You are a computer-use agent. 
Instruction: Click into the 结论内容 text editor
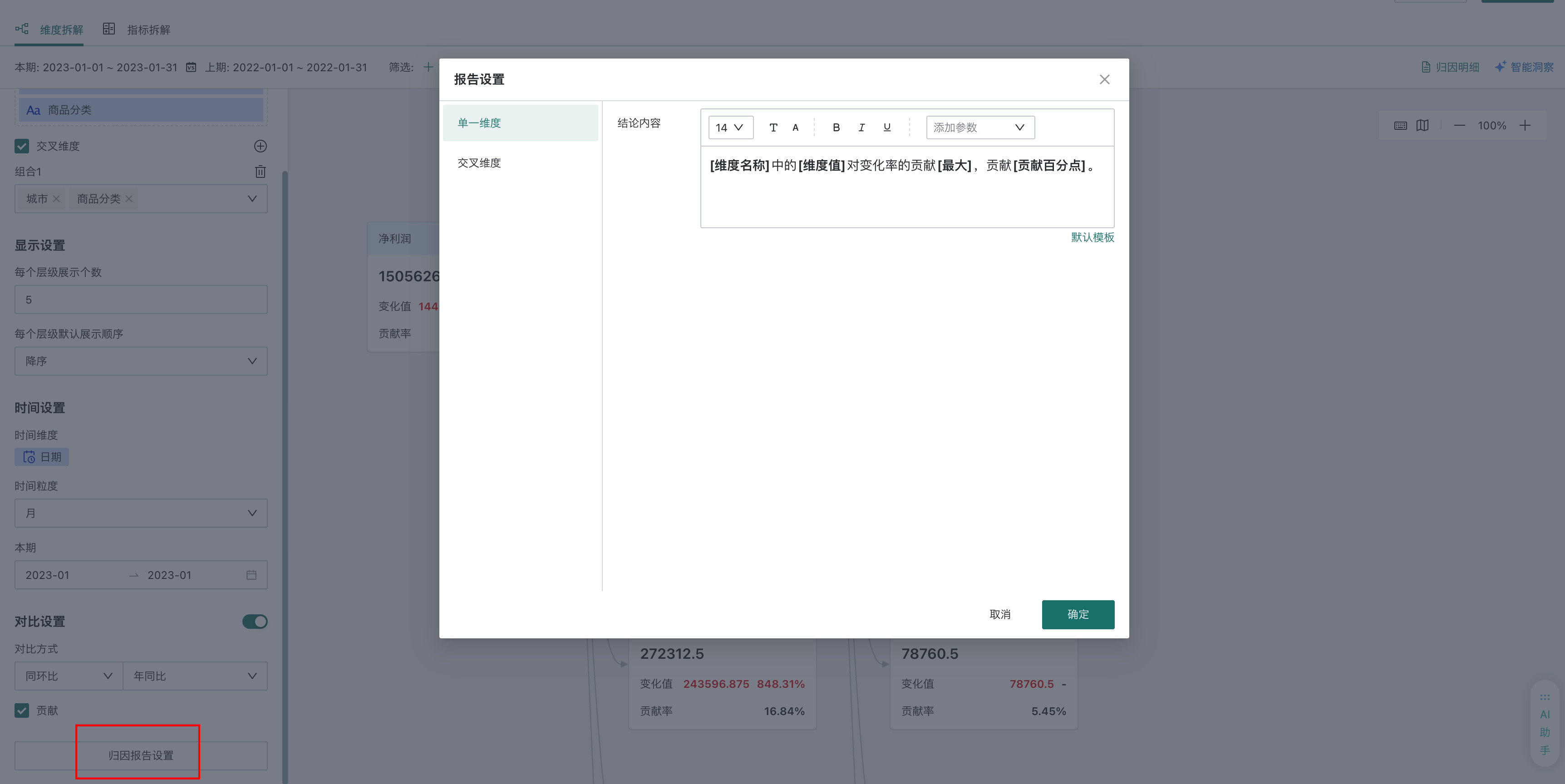907,187
